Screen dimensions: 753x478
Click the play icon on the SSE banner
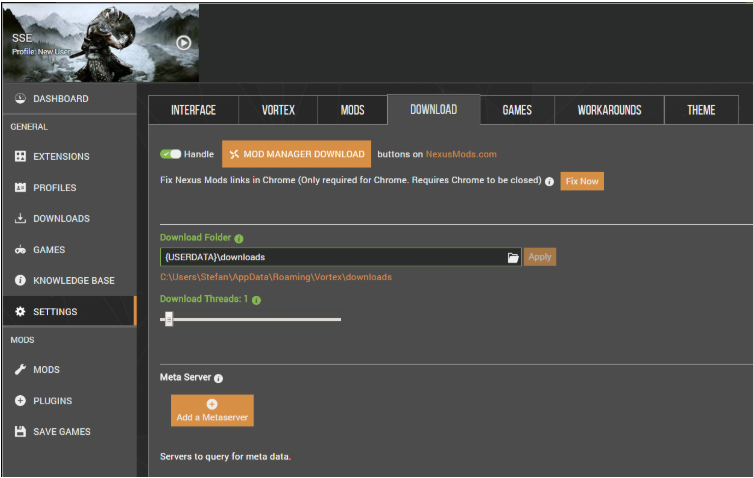(183, 43)
